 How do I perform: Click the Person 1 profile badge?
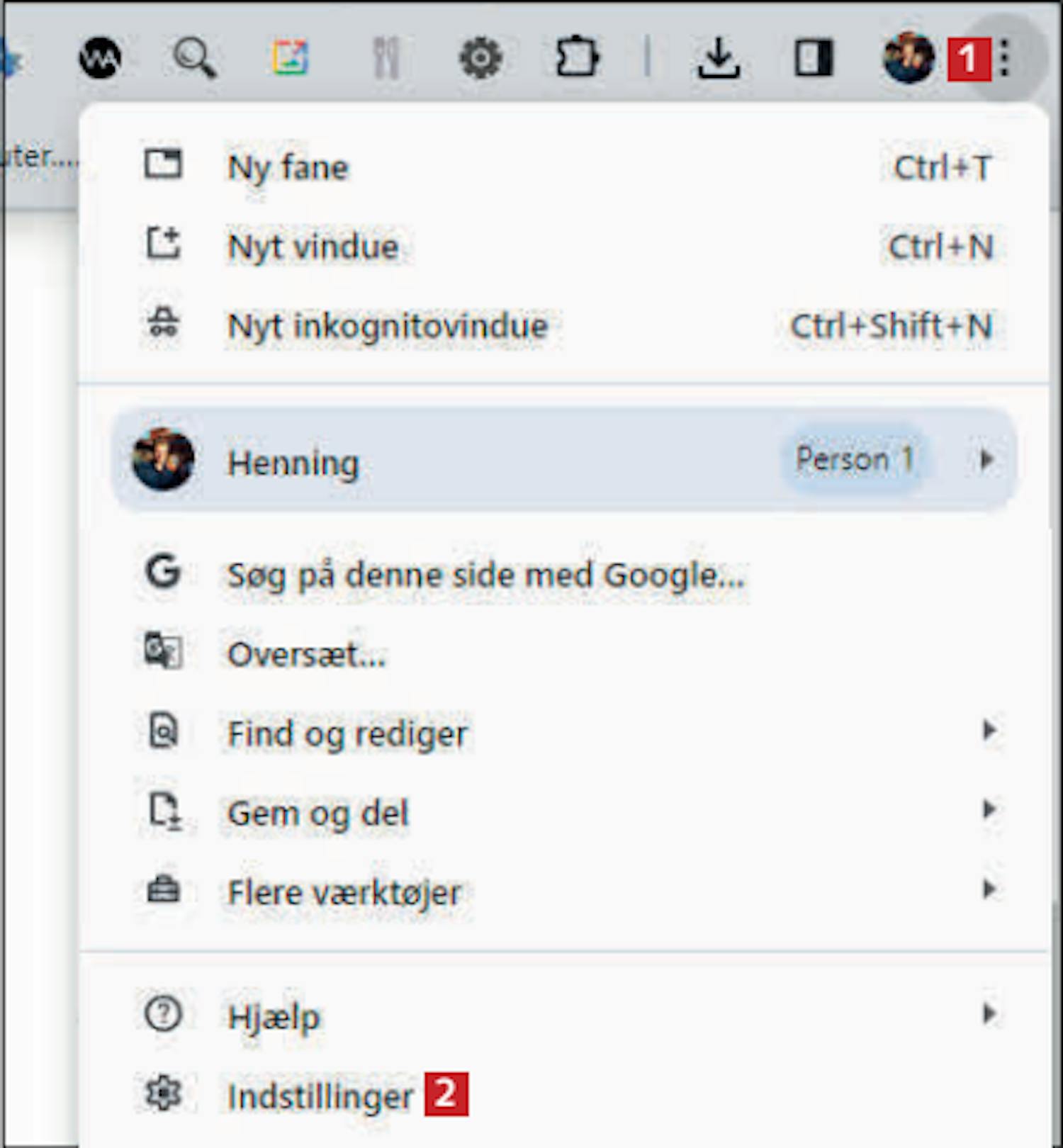853,459
